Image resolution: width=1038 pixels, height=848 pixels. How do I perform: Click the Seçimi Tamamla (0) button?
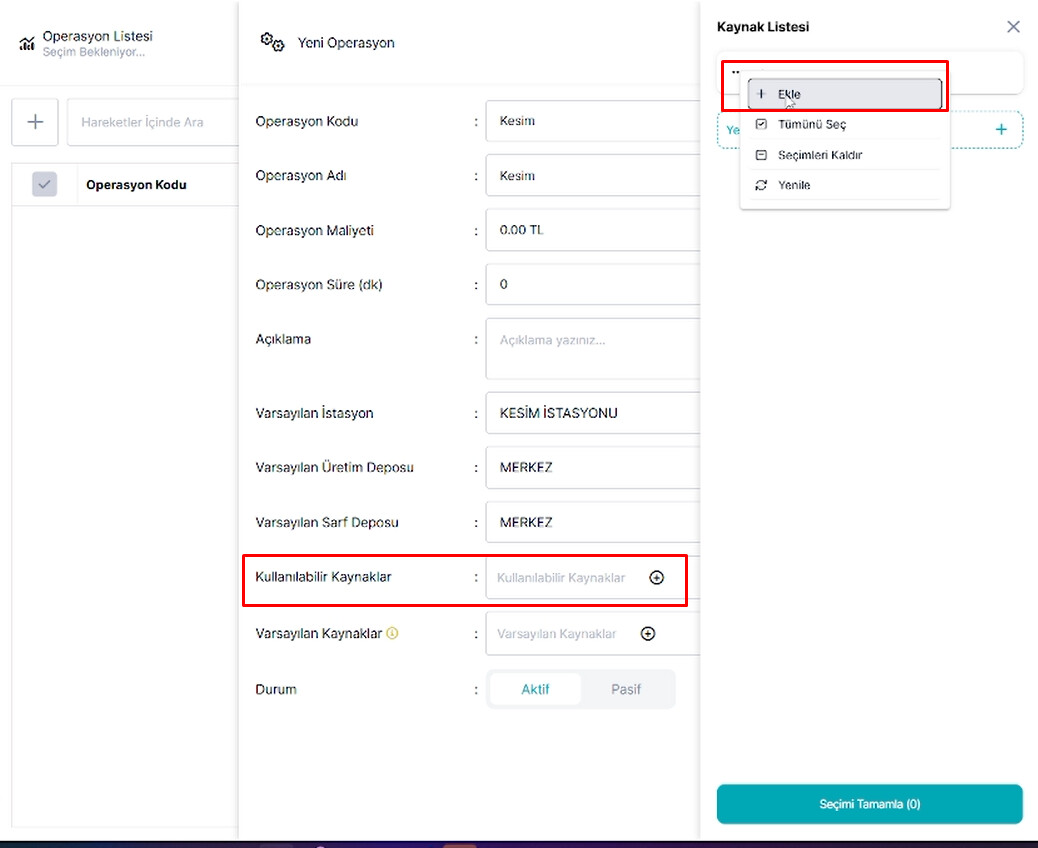869,804
